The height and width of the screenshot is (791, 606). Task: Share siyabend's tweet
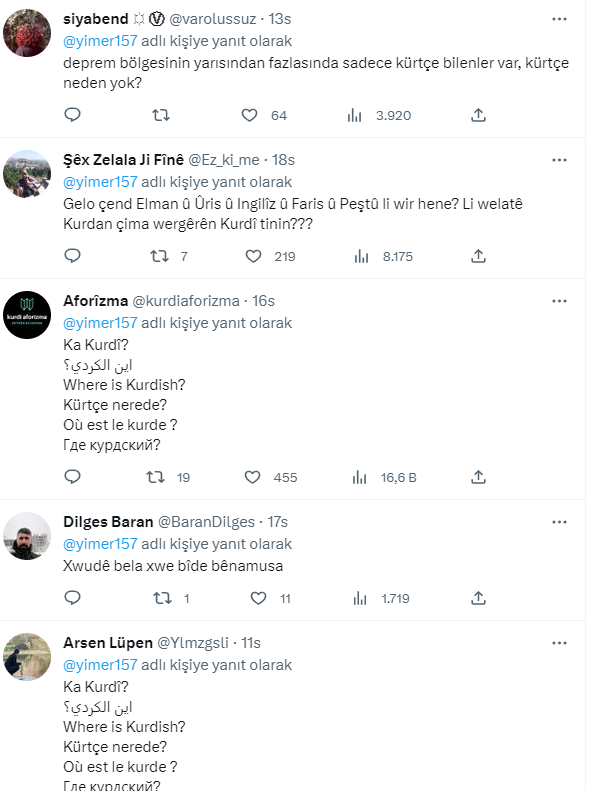coord(479,115)
